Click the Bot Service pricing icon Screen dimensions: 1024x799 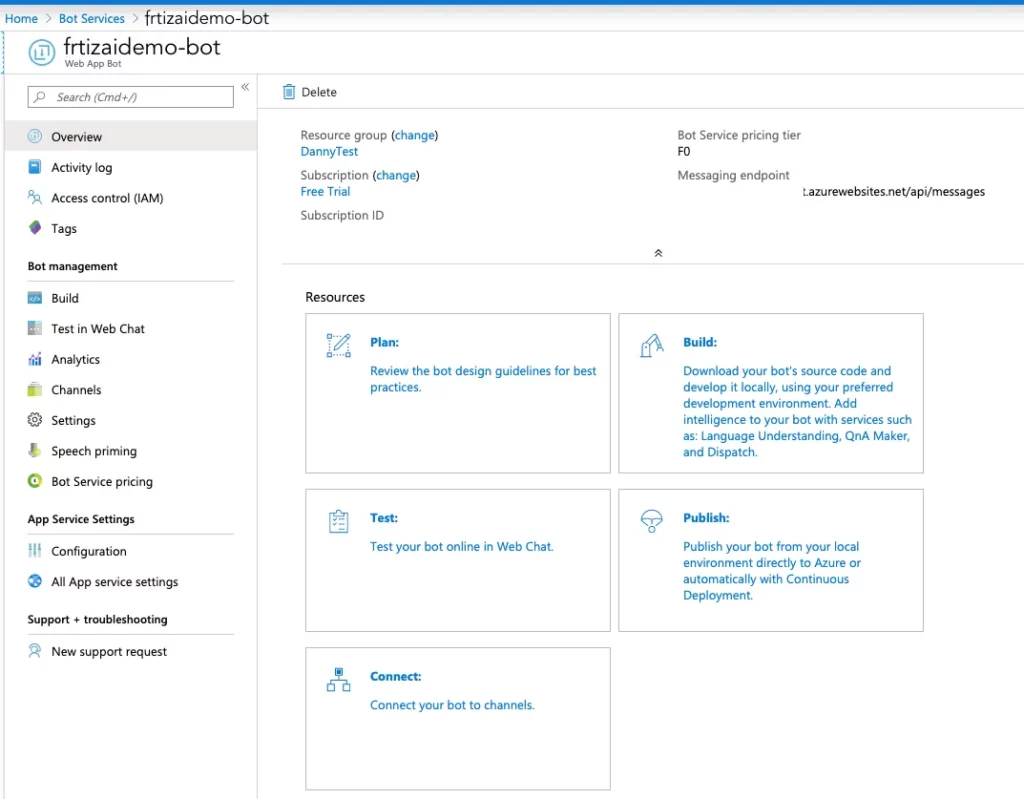(35, 481)
